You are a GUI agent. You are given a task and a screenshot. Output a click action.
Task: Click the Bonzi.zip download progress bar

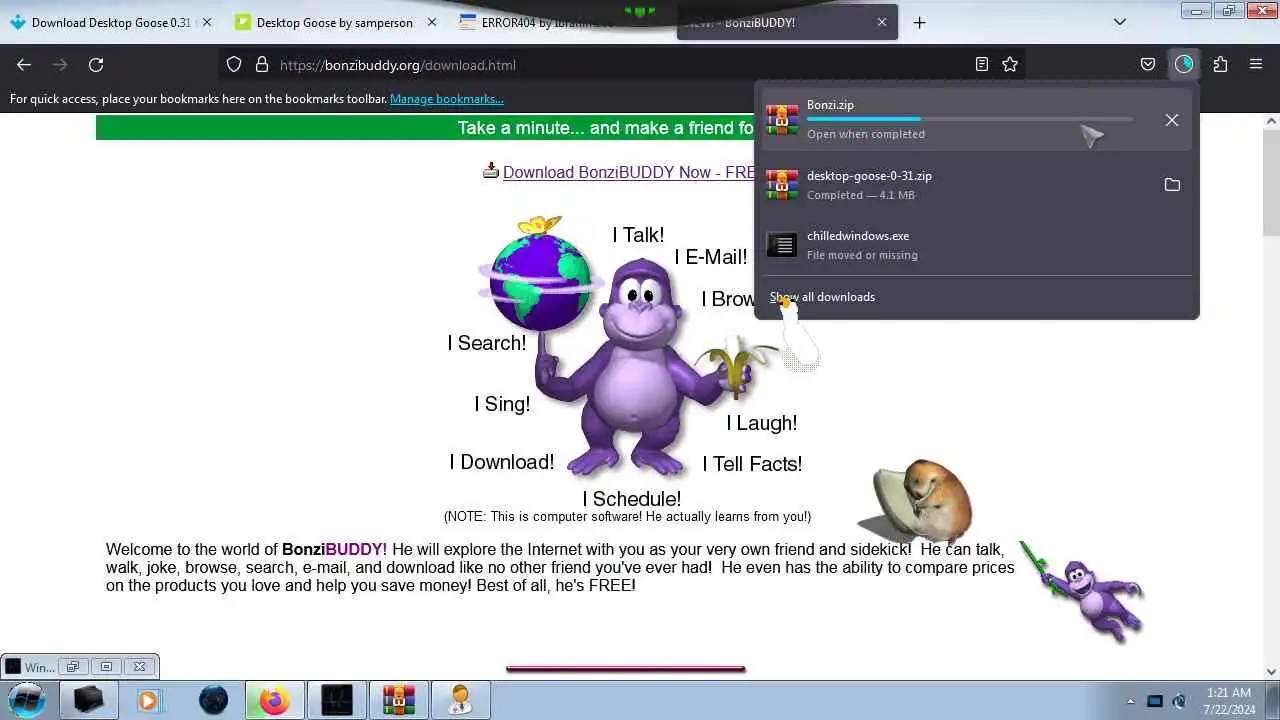tap(970, 119)
